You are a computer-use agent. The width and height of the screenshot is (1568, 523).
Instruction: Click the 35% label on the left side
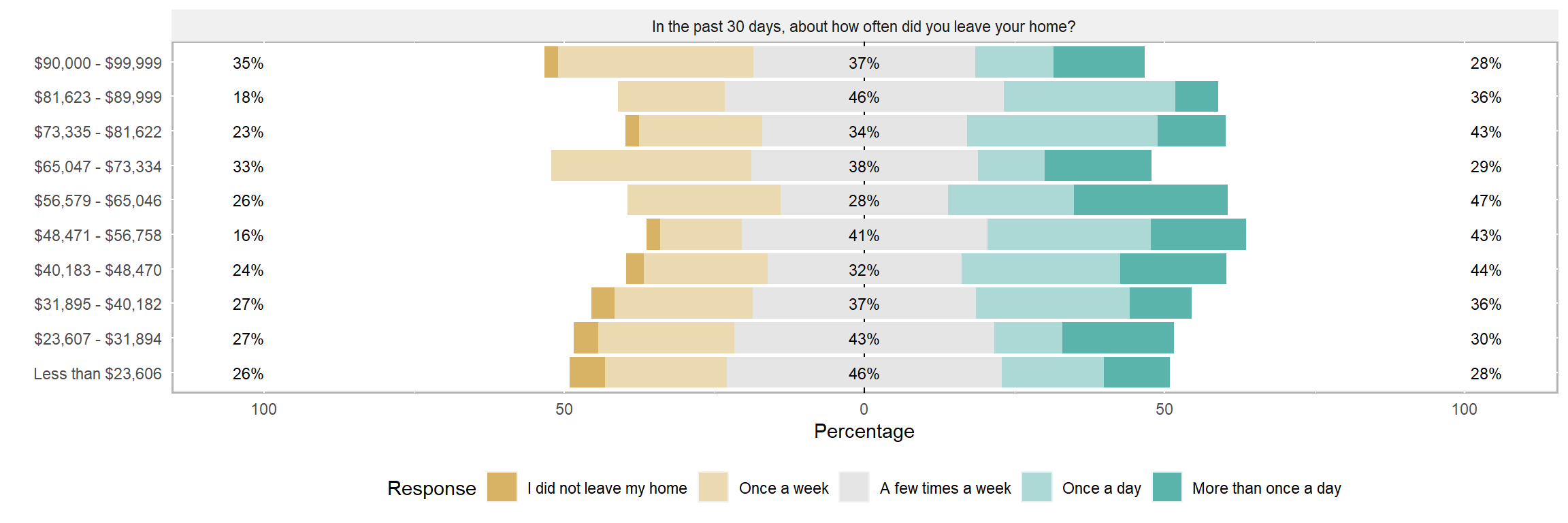[x=248, y=63]
